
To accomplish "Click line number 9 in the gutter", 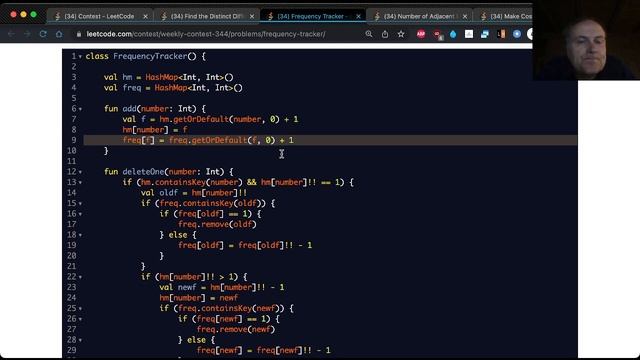I will pyautogui.click(x=73, y=140).
